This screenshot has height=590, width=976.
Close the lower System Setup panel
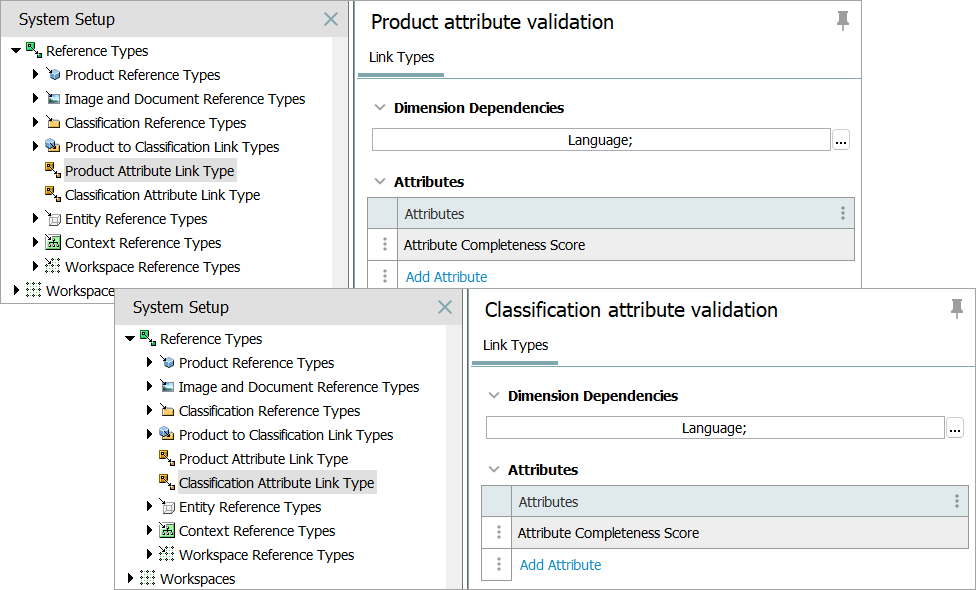444,307
